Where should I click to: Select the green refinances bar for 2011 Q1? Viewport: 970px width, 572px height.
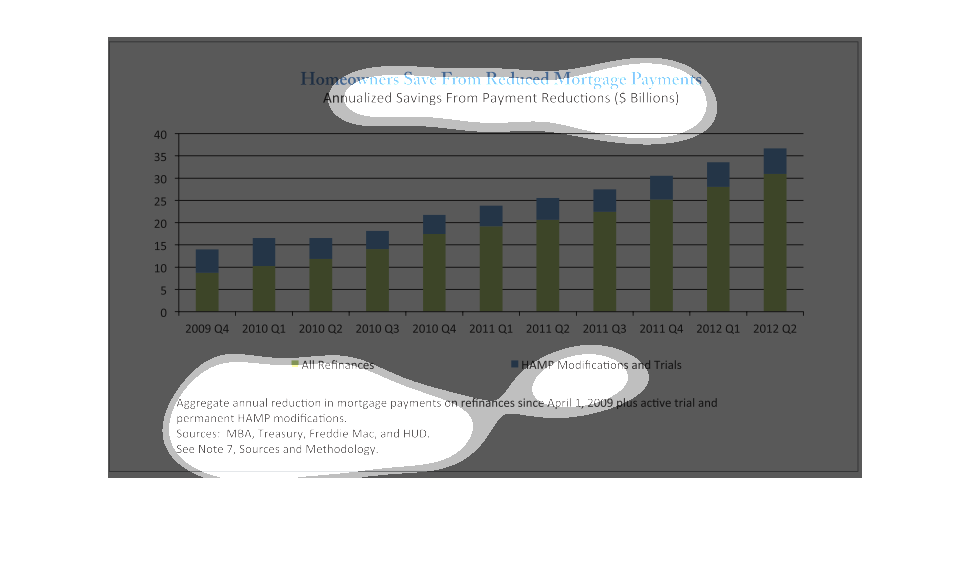click(491, 269)
